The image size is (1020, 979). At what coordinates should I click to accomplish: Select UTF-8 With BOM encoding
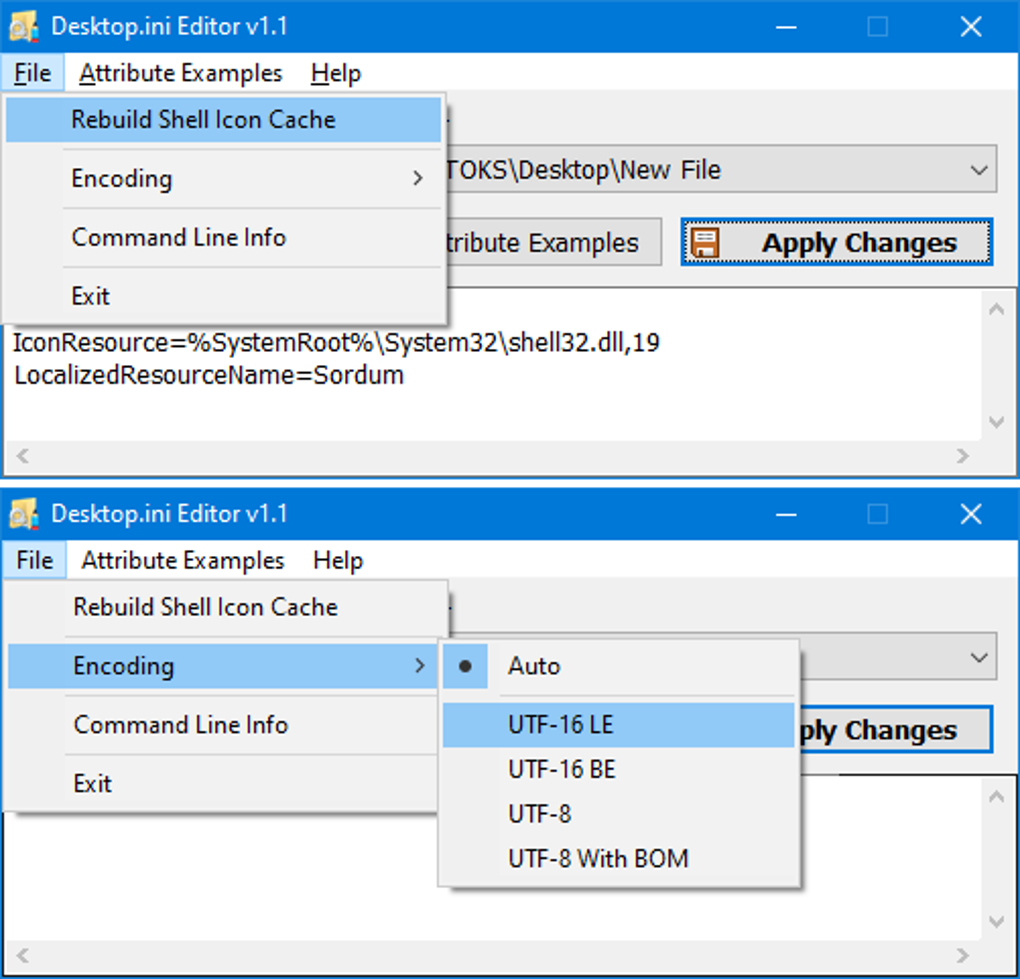pos(597,858)
